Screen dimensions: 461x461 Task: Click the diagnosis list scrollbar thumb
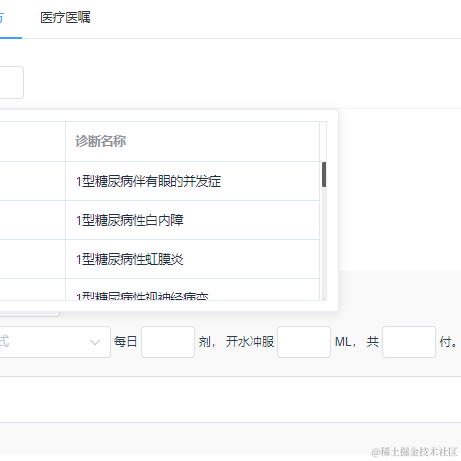[x=324, y=174]
